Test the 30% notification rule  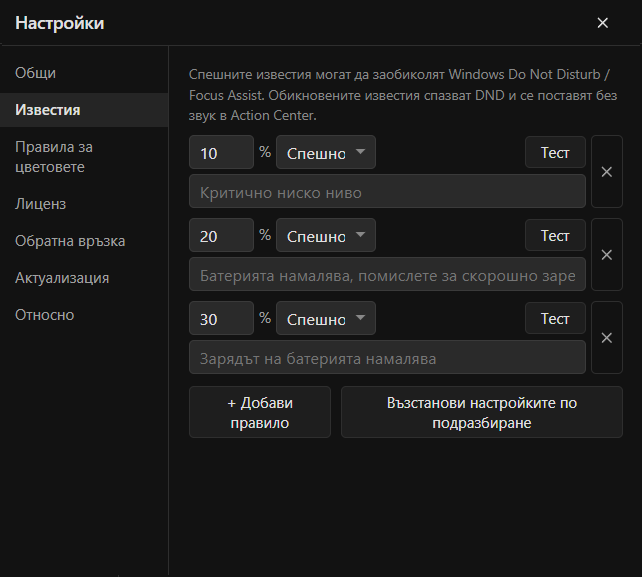tap(555, 318)
